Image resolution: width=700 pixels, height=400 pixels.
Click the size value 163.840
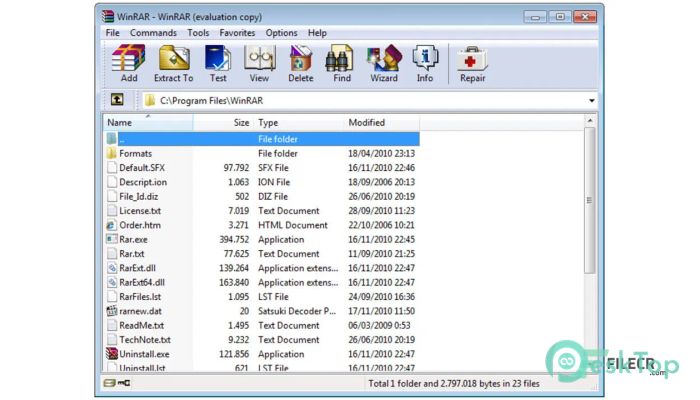(x=234, y=282)
